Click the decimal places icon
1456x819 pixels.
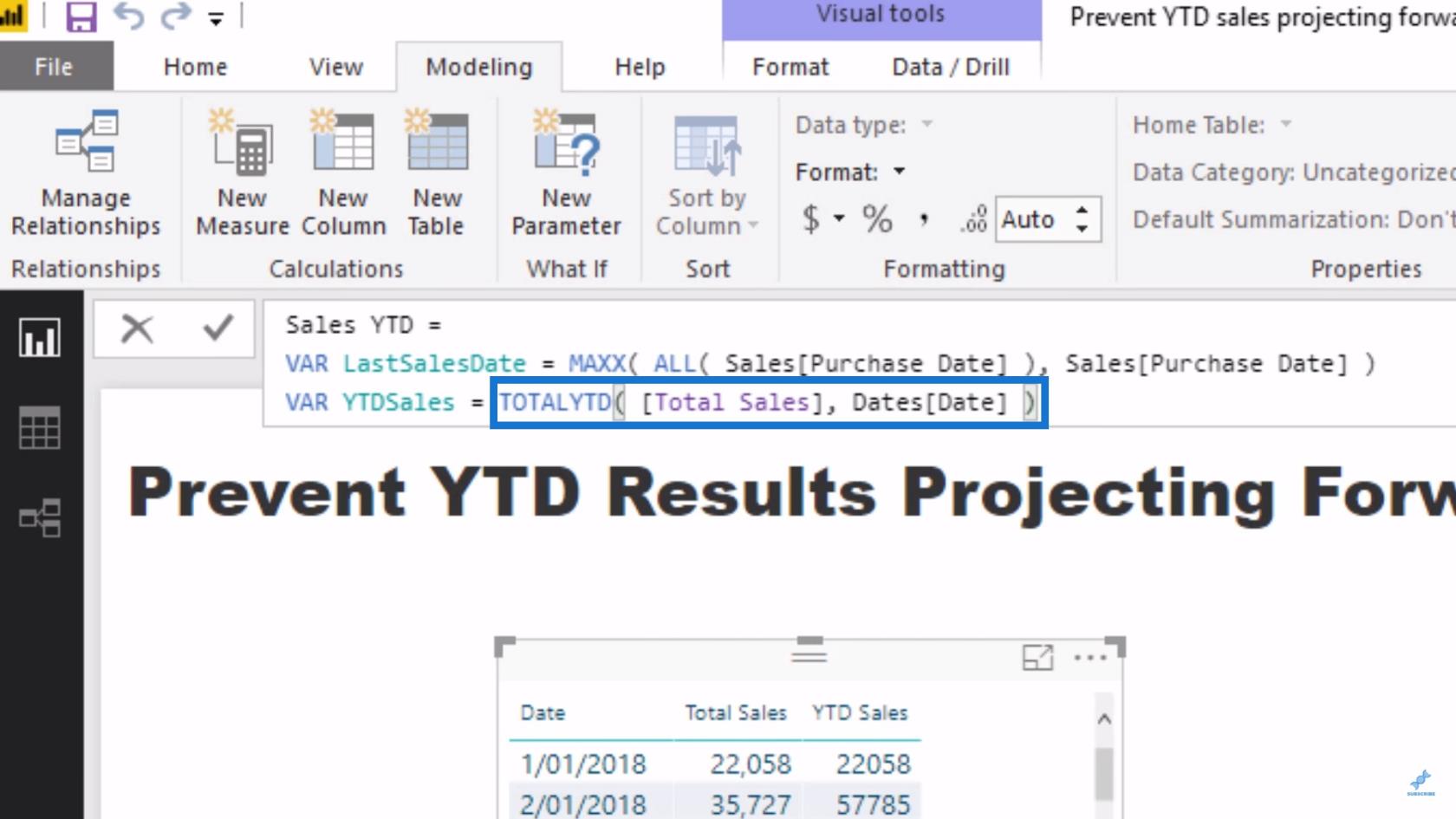973,218
